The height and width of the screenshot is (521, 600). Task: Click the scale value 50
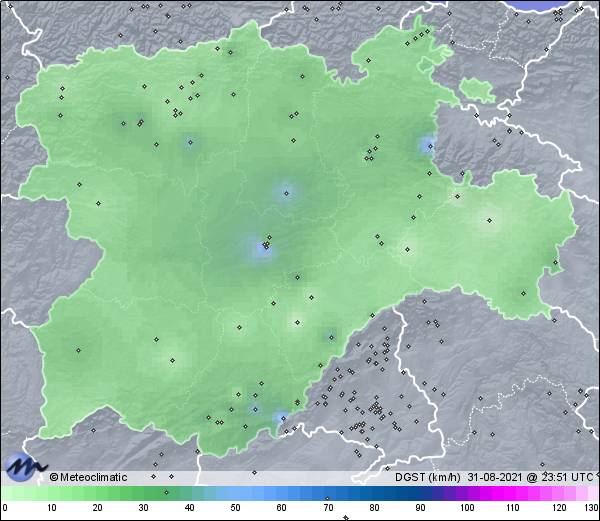click(x=235, y=508)
